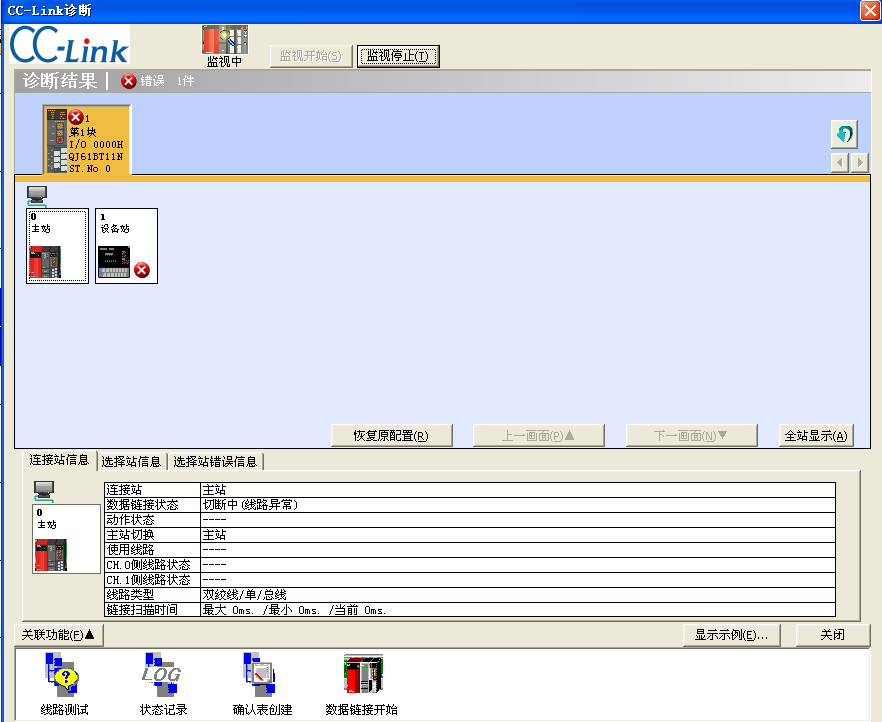Click the 线路测试 line test icon
Image resolution: width=882 pixels, height=722 pixels.
pyautogui.click(x=64, y=677)
